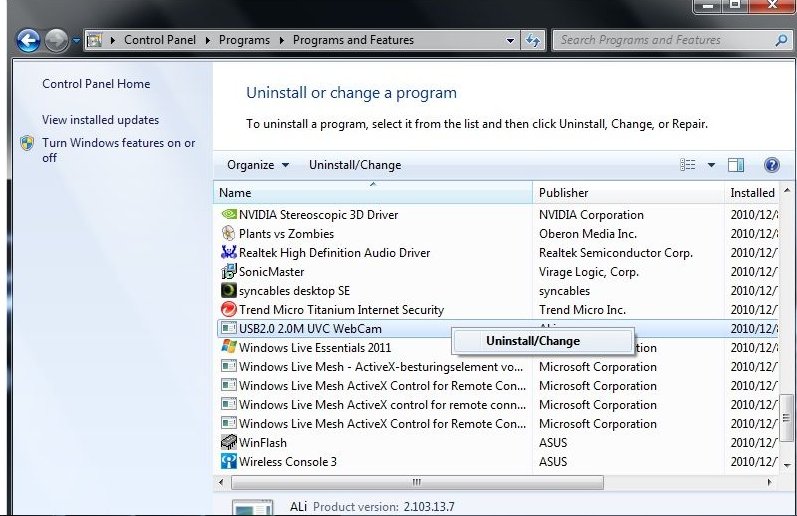Open the Organize dropdown menu
797x516 pixels.
[257, 165]
